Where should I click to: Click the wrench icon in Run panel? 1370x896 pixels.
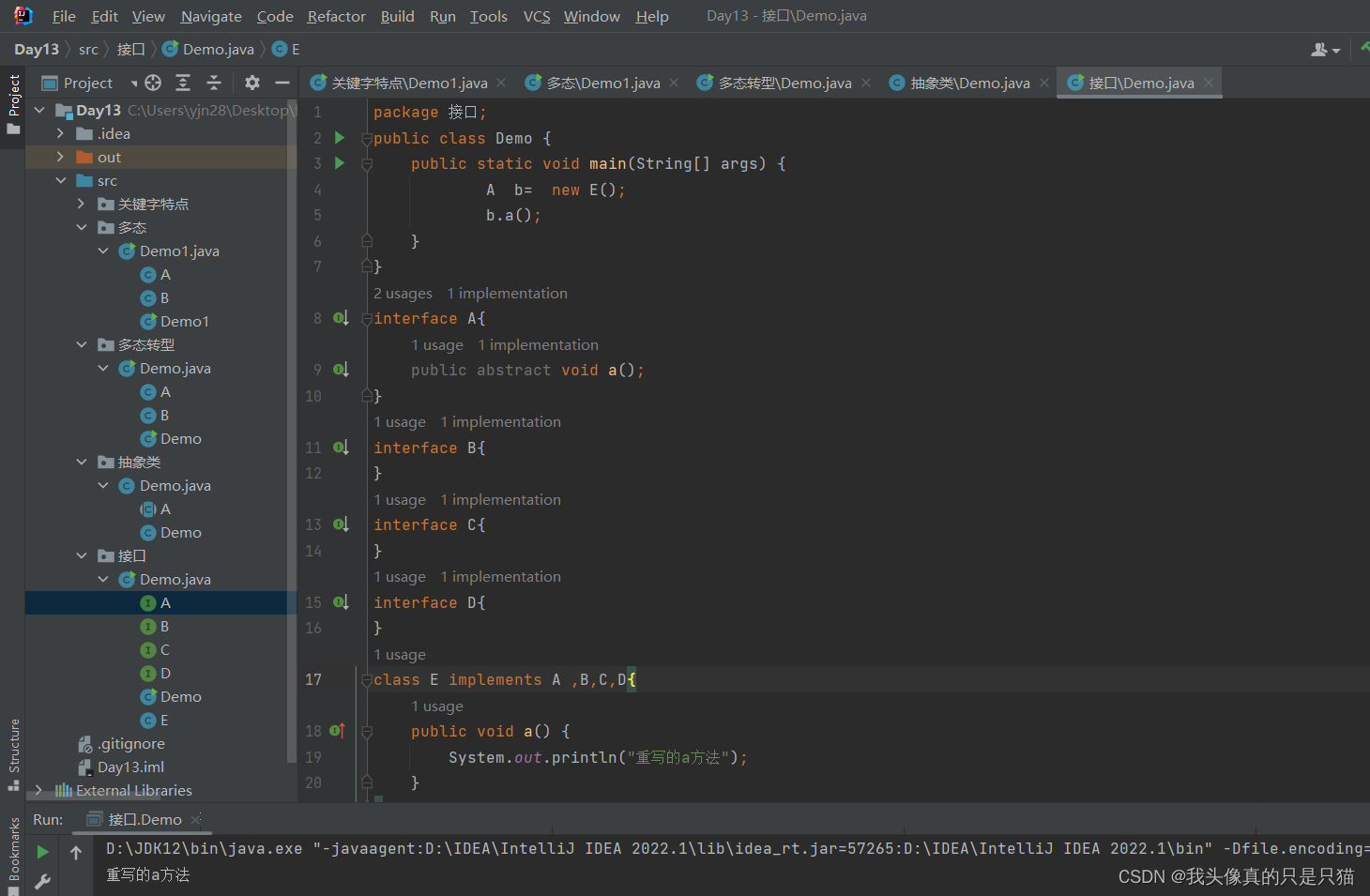[x=42, y=881]
